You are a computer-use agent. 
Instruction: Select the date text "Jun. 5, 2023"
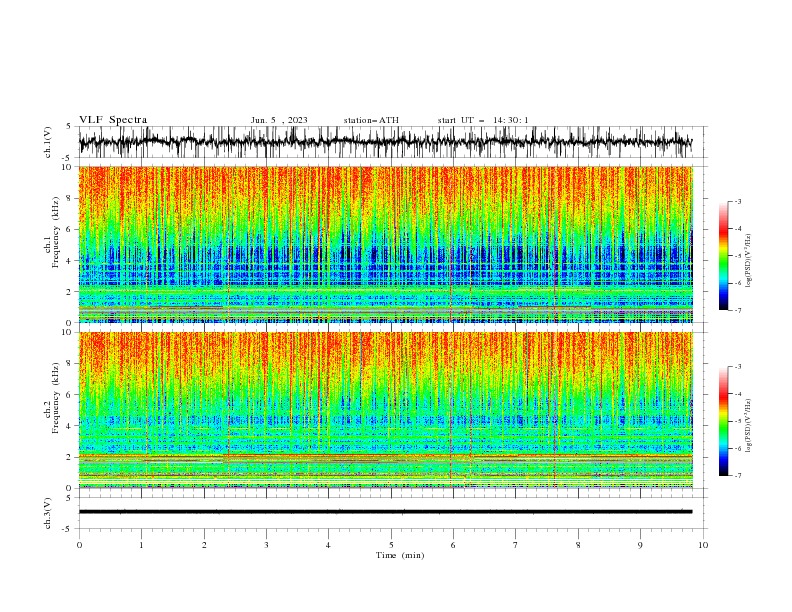pyautogui.click(x=279, y=120)
